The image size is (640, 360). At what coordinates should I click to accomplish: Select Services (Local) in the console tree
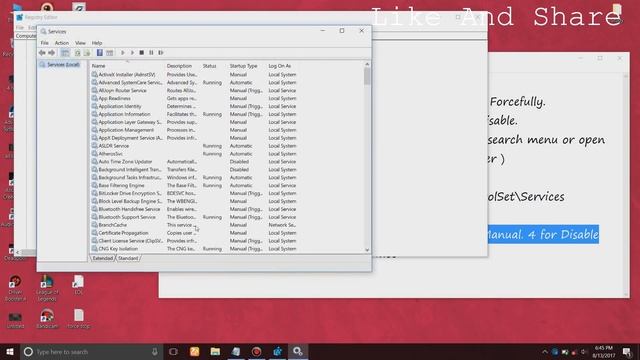coord(60,64)
